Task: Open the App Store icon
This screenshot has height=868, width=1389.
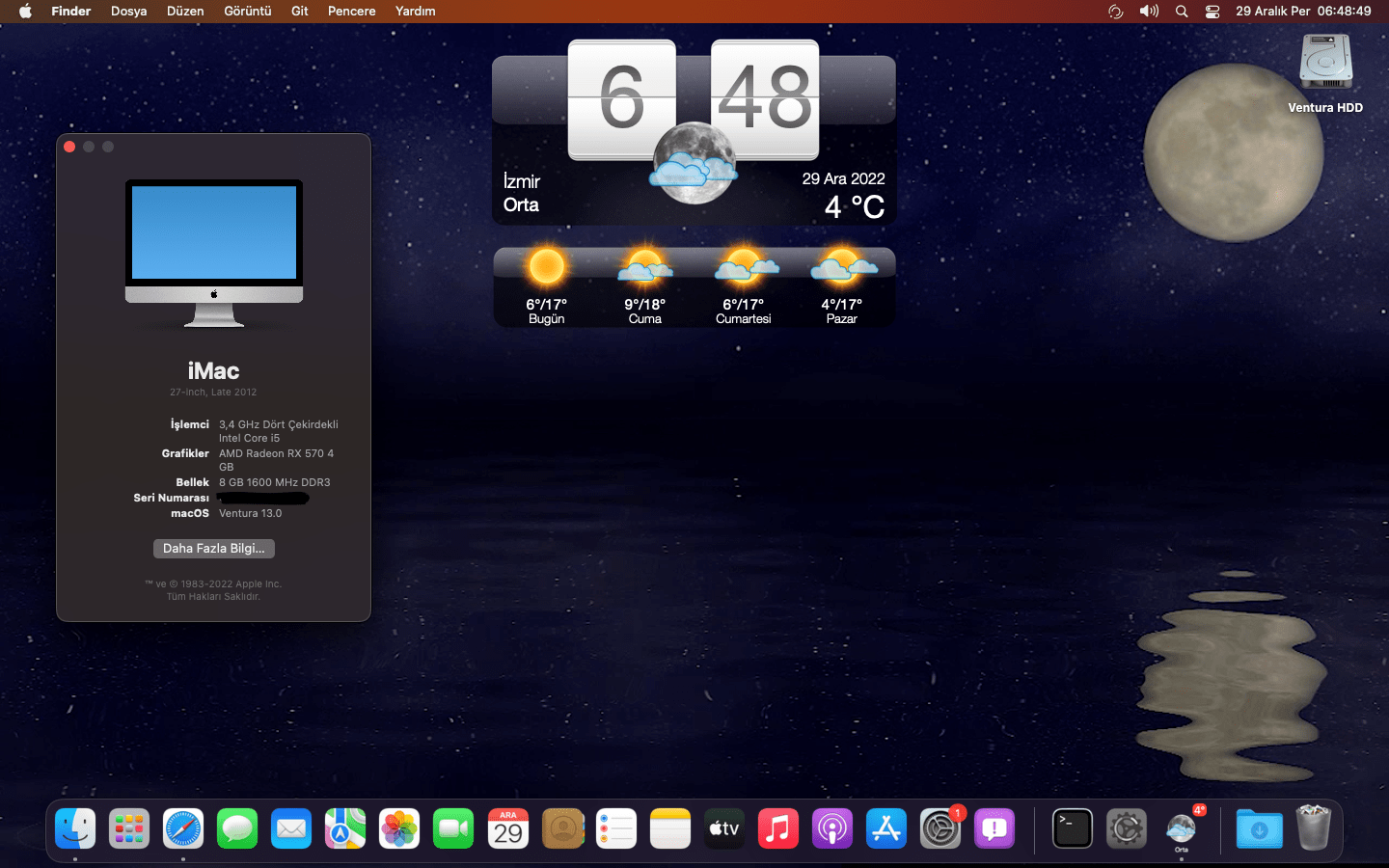Action: click(885, 828)
